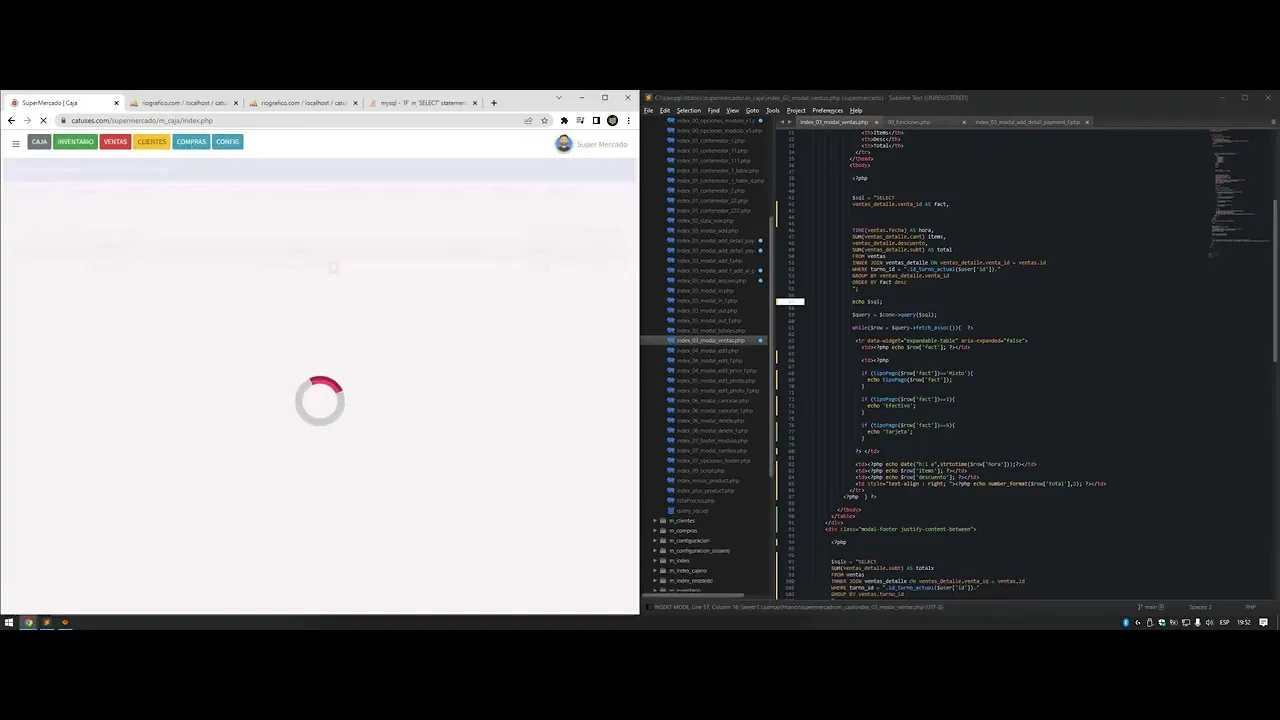Open index_03_modal_arqueo.php in the sidebar

click(x=711, y=280)
